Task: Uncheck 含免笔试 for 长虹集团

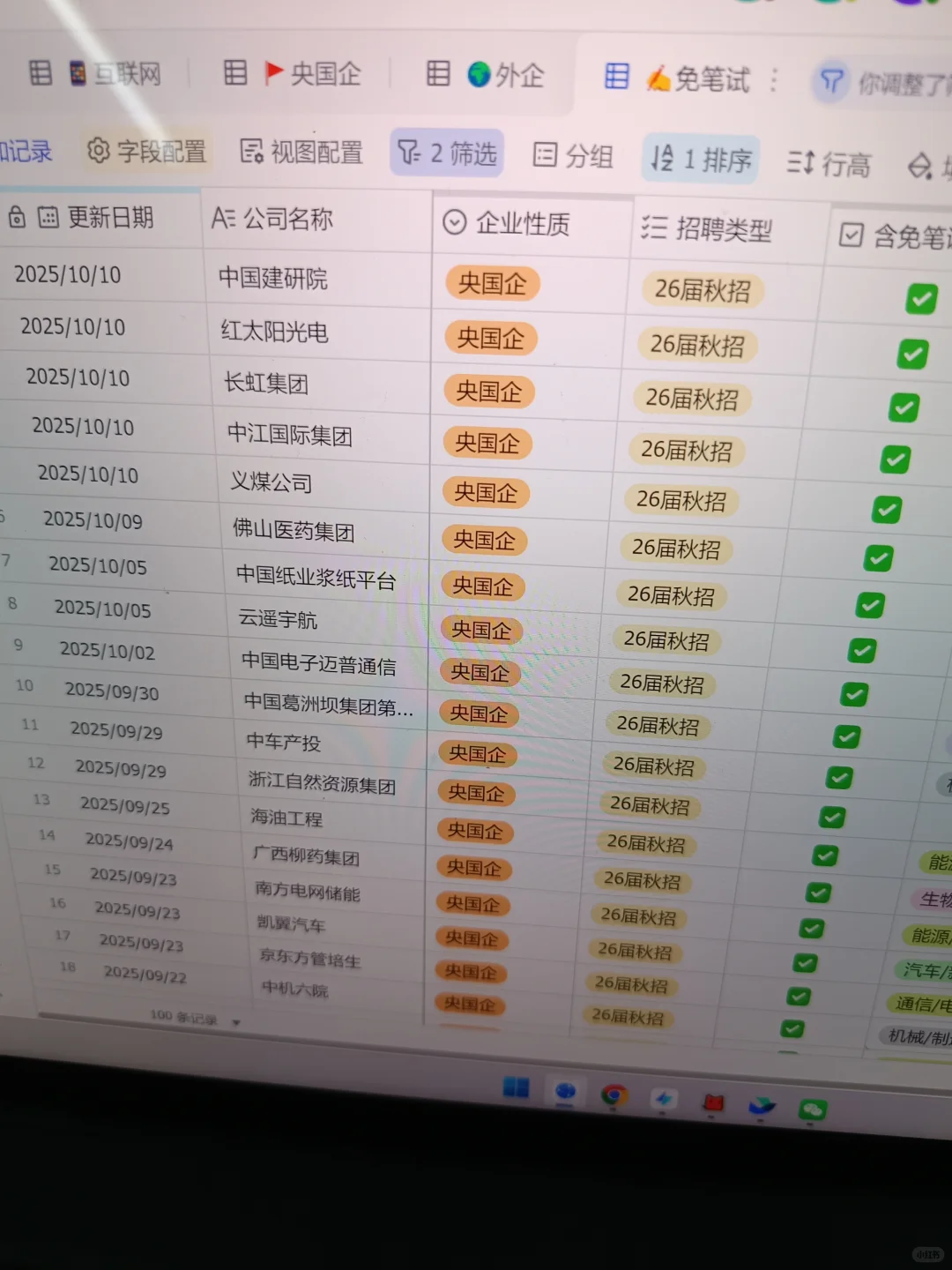Action: click(x=904, y=407)
